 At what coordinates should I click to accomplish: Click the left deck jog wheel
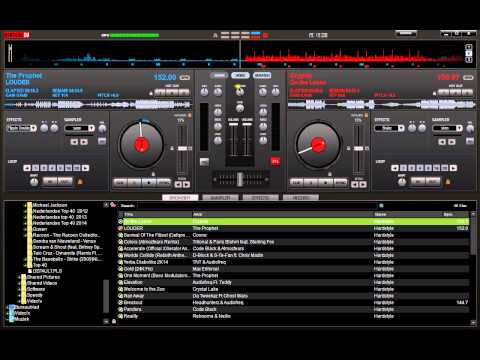(141, 145)
